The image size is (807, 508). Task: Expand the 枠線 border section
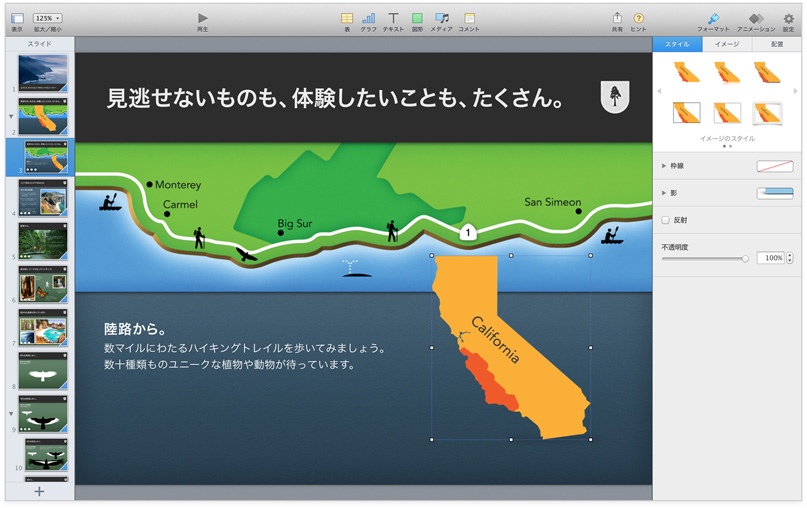click(x=664, y=166)
